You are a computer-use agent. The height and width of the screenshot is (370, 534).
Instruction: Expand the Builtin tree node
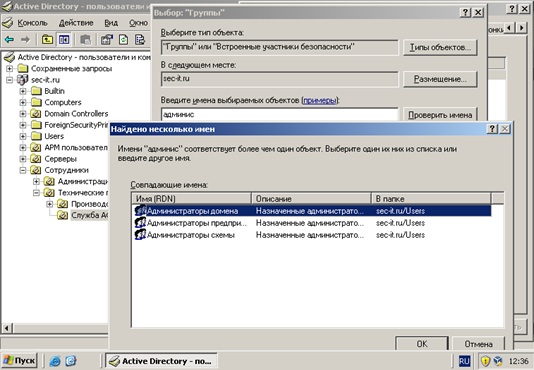pyautogui.click(x=23, y=91)
